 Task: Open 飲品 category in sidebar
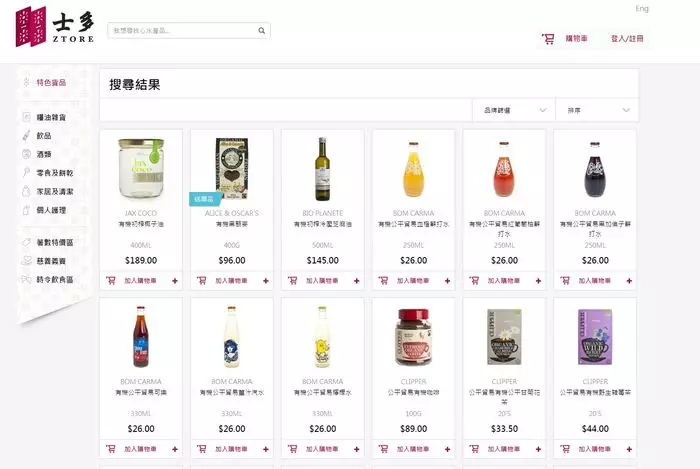pyautogui.click(x=44, y=136)
